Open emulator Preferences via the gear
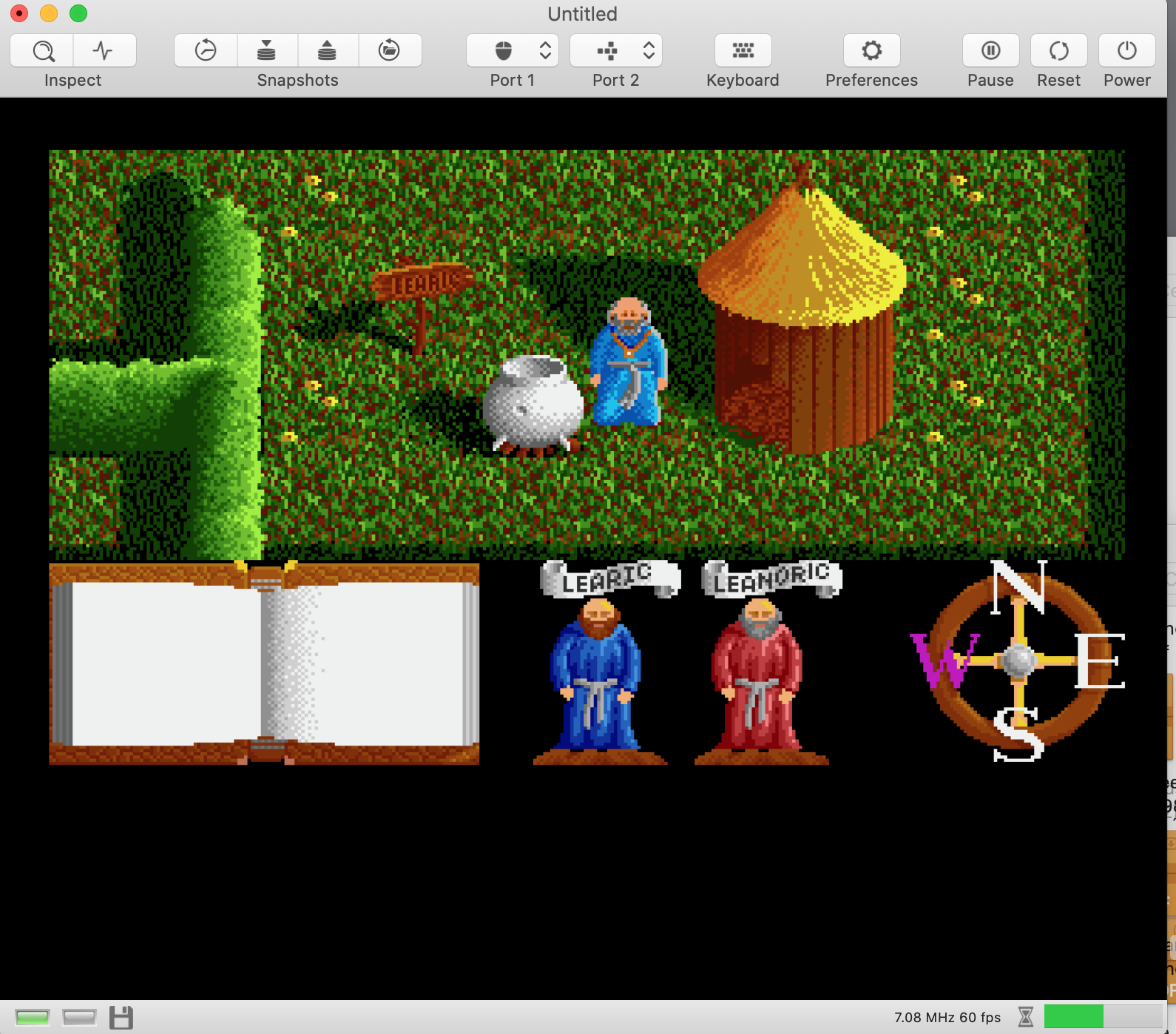Image resolution: width=1176 pixels, height=1034 pixels. coord(872,50)
